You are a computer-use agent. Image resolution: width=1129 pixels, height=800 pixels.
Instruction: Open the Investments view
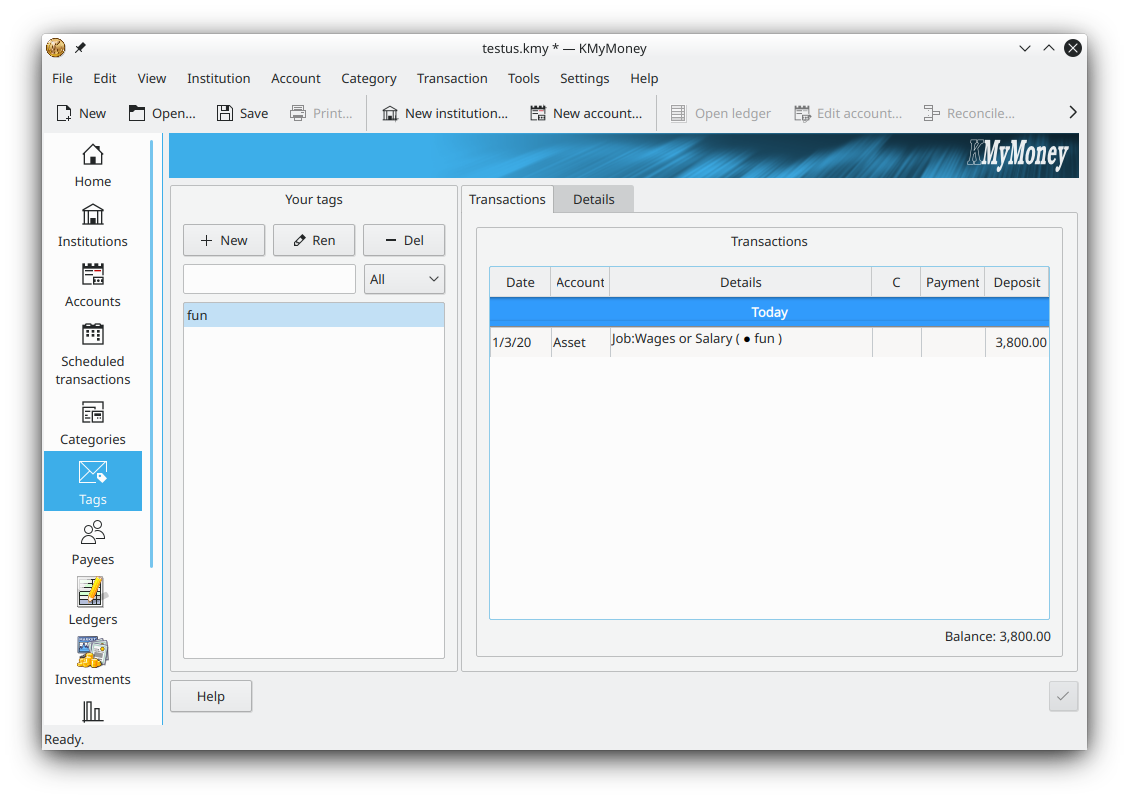(92, 663)
